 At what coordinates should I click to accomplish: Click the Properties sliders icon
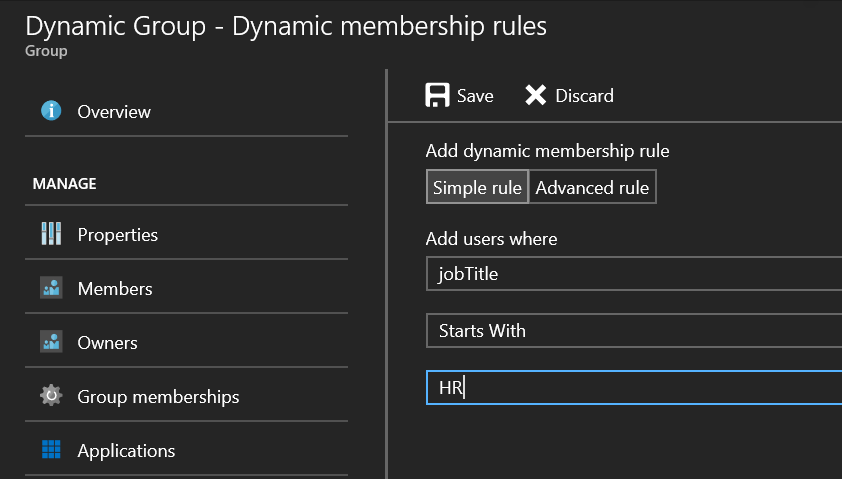pos(51,234)
